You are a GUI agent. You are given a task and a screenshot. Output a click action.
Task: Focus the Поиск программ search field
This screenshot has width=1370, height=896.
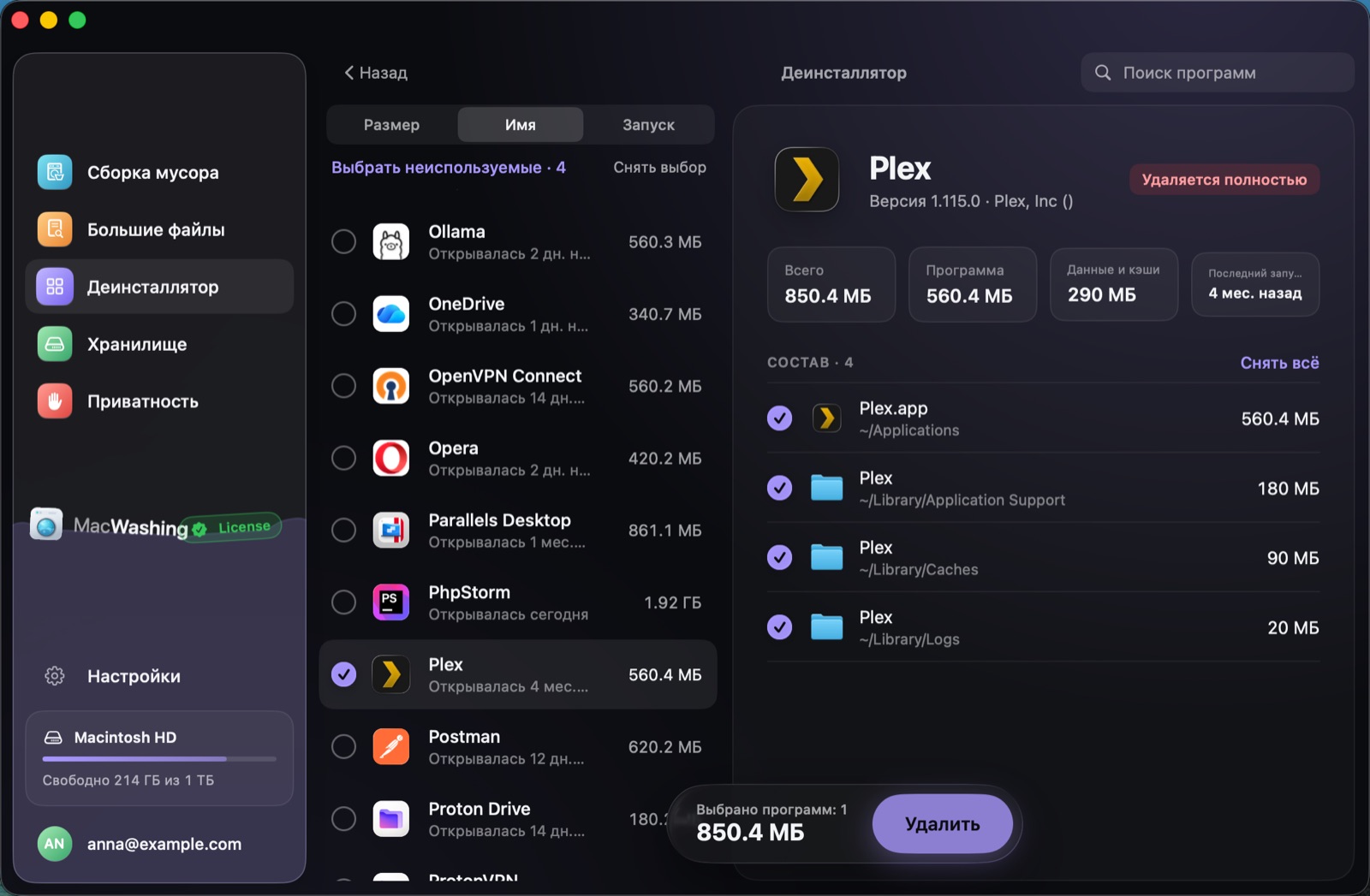1218,73
